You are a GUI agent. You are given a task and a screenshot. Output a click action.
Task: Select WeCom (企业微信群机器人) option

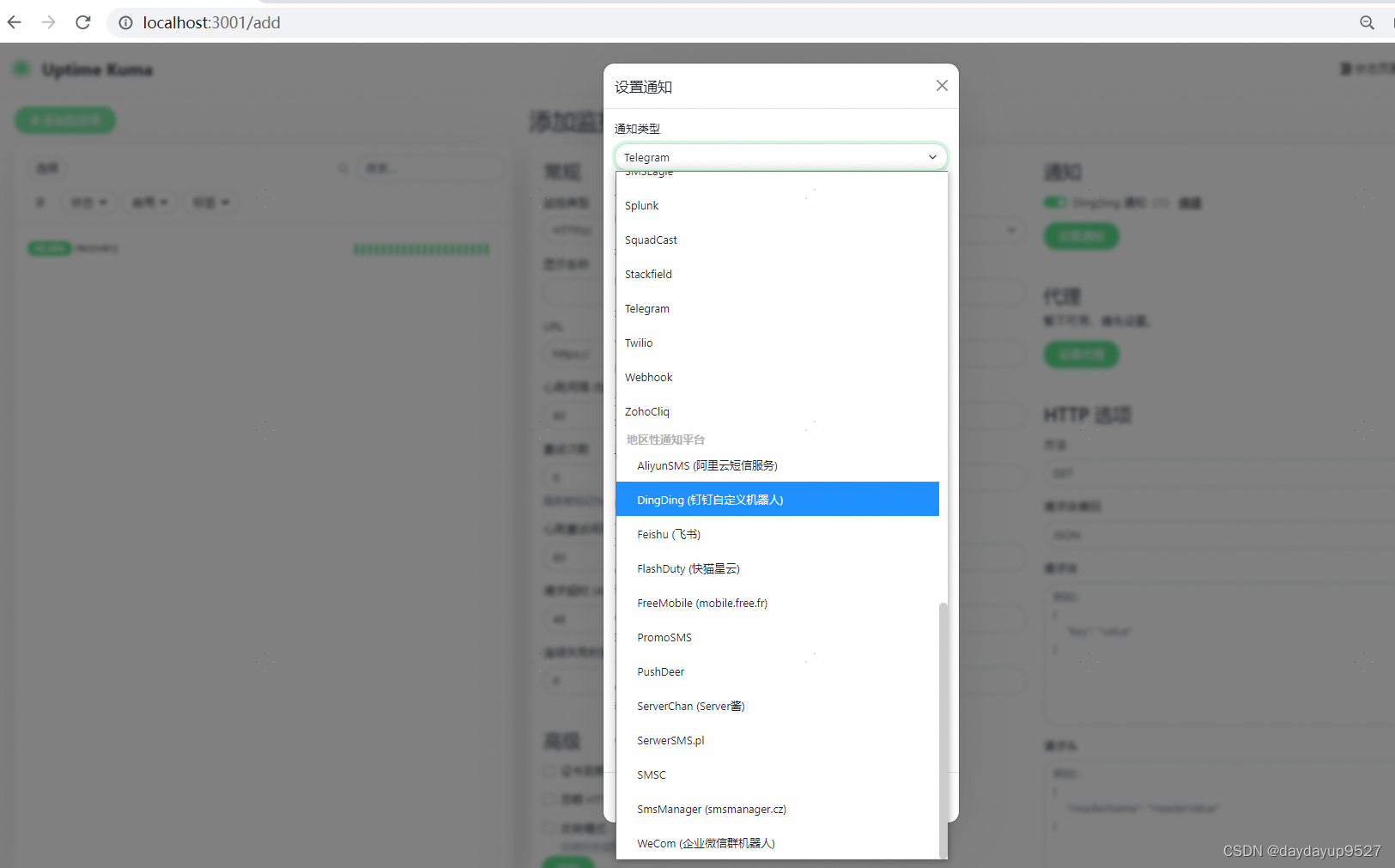pos(777,843)
